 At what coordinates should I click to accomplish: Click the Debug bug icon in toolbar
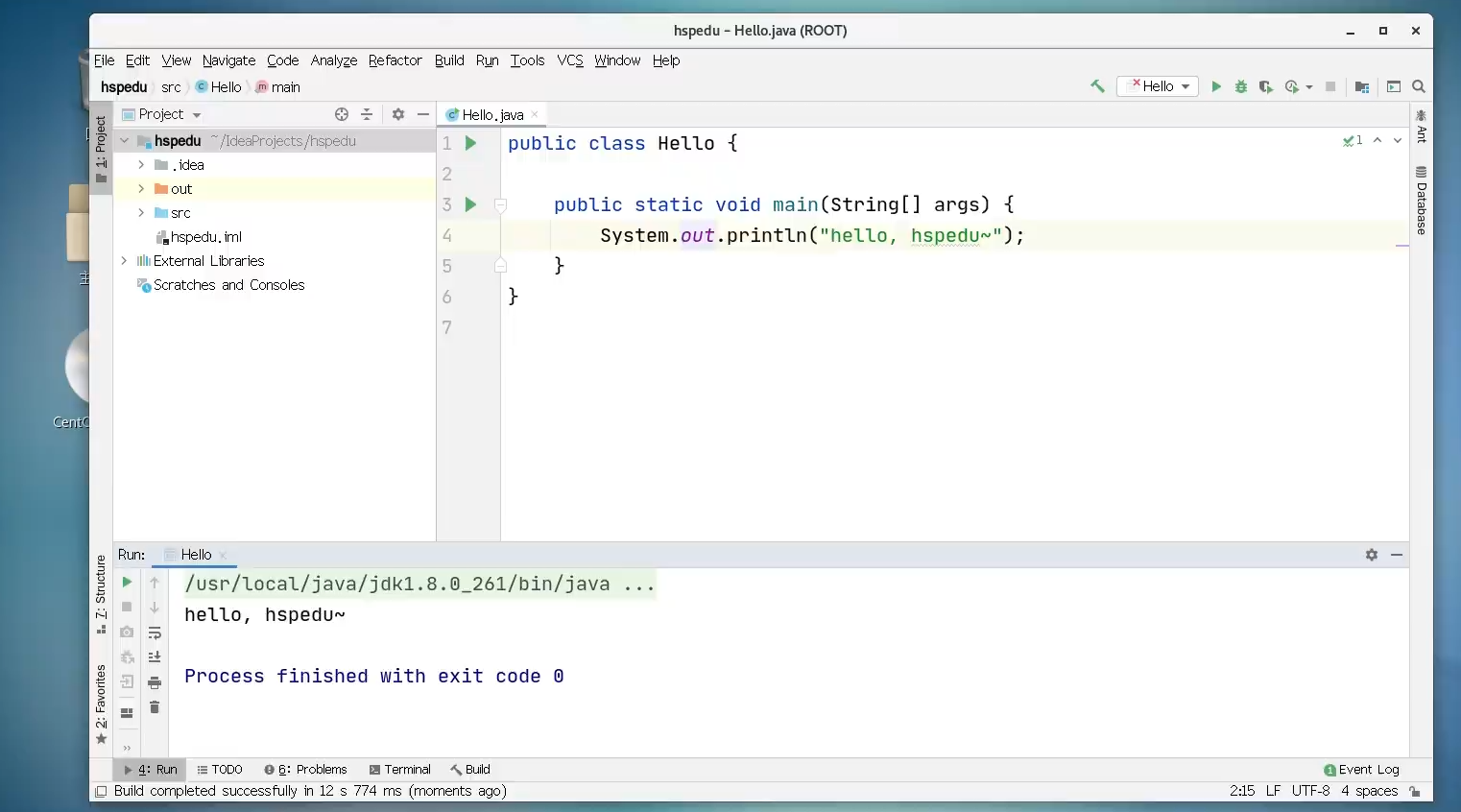[x=1240, y=86]
